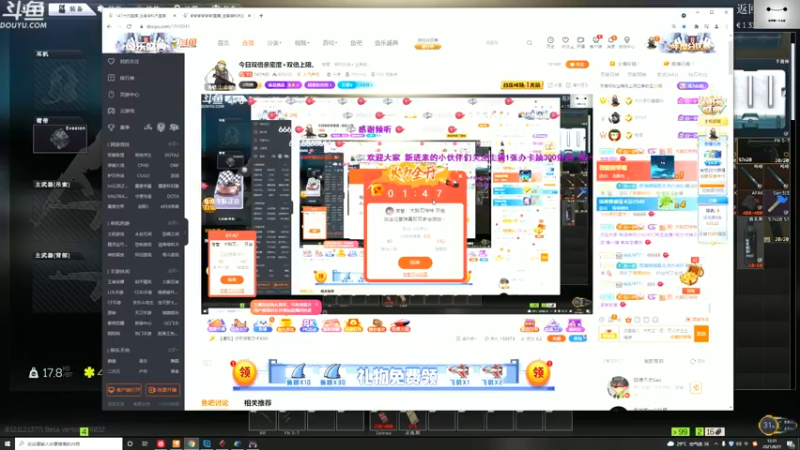Close the red-packet countdown popup
This screenshot has height=450, width=800.
point(460,176)
